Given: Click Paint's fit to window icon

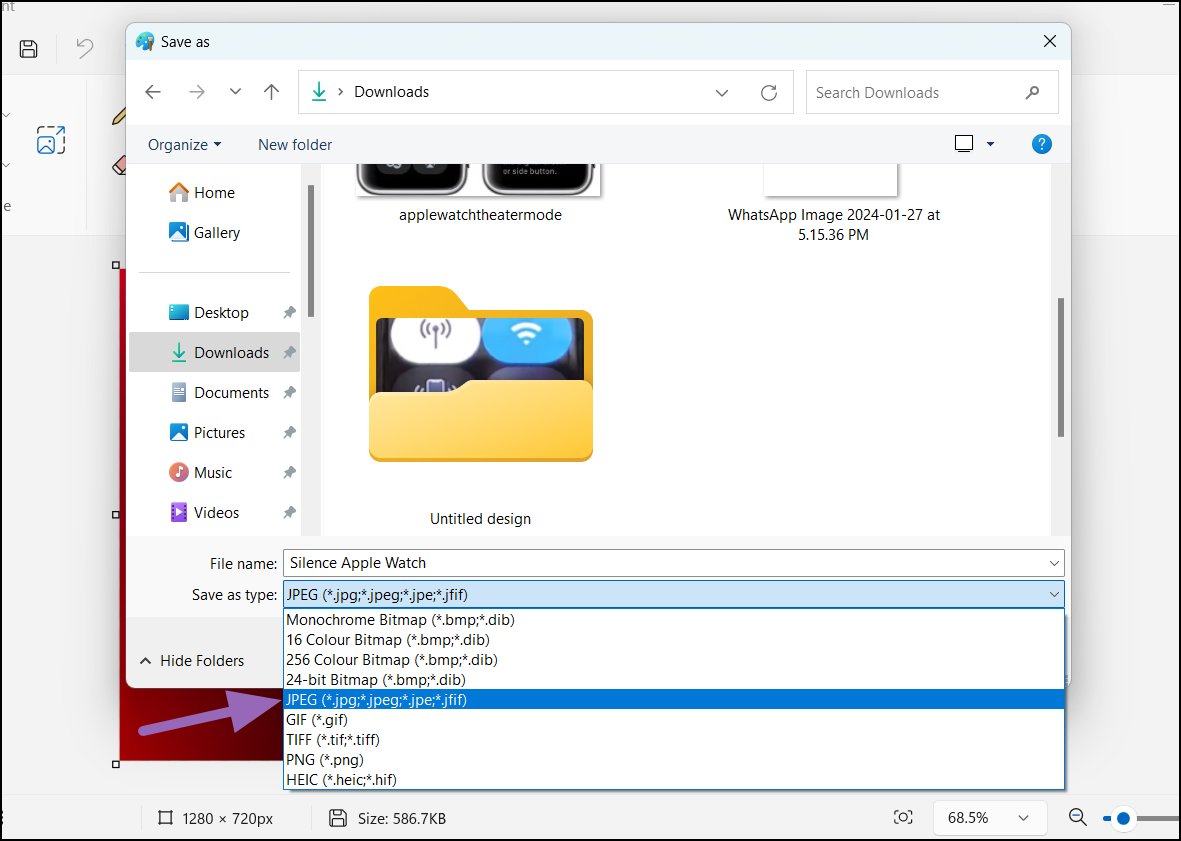Looking at the screenshot, I should pos(902,818).
